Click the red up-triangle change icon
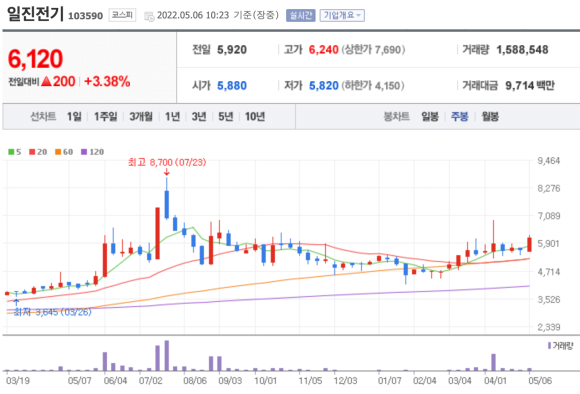Image resolution: width=580 pixels, height=394 pixels. tap(46, 81)
